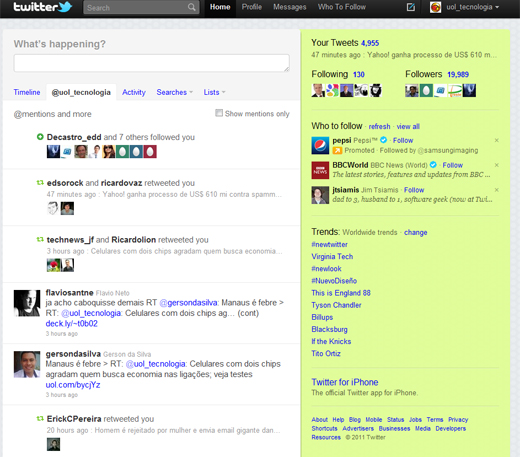
Task: Enable Show mentions only checkbox
Action: click(219, 113)
